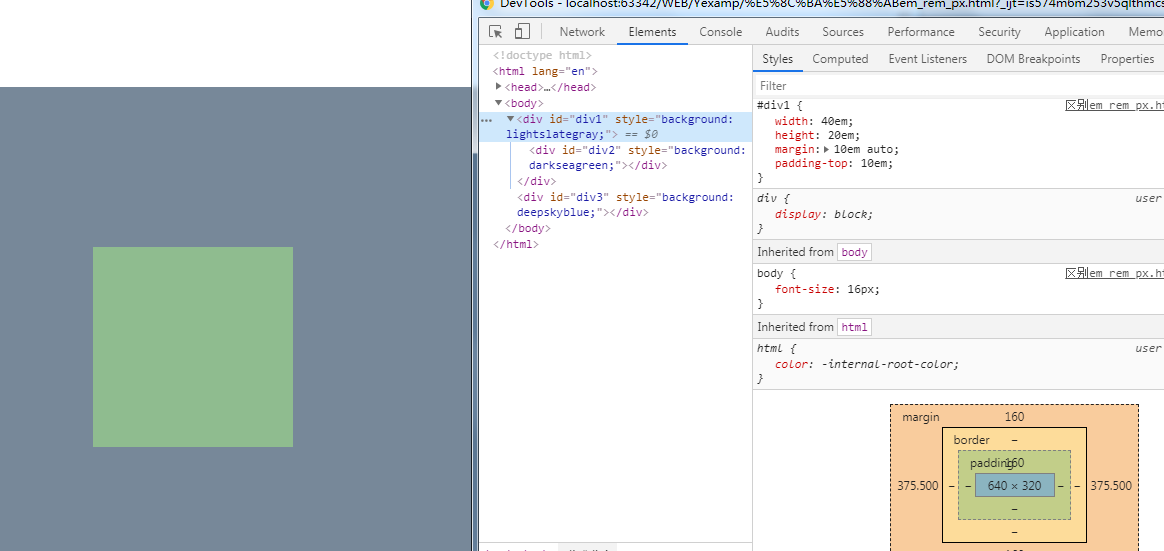Select the Computed sidebar tab
The width and height of the screenshot is (1164, 551).
pyautogui.click(x=840, y=59)
